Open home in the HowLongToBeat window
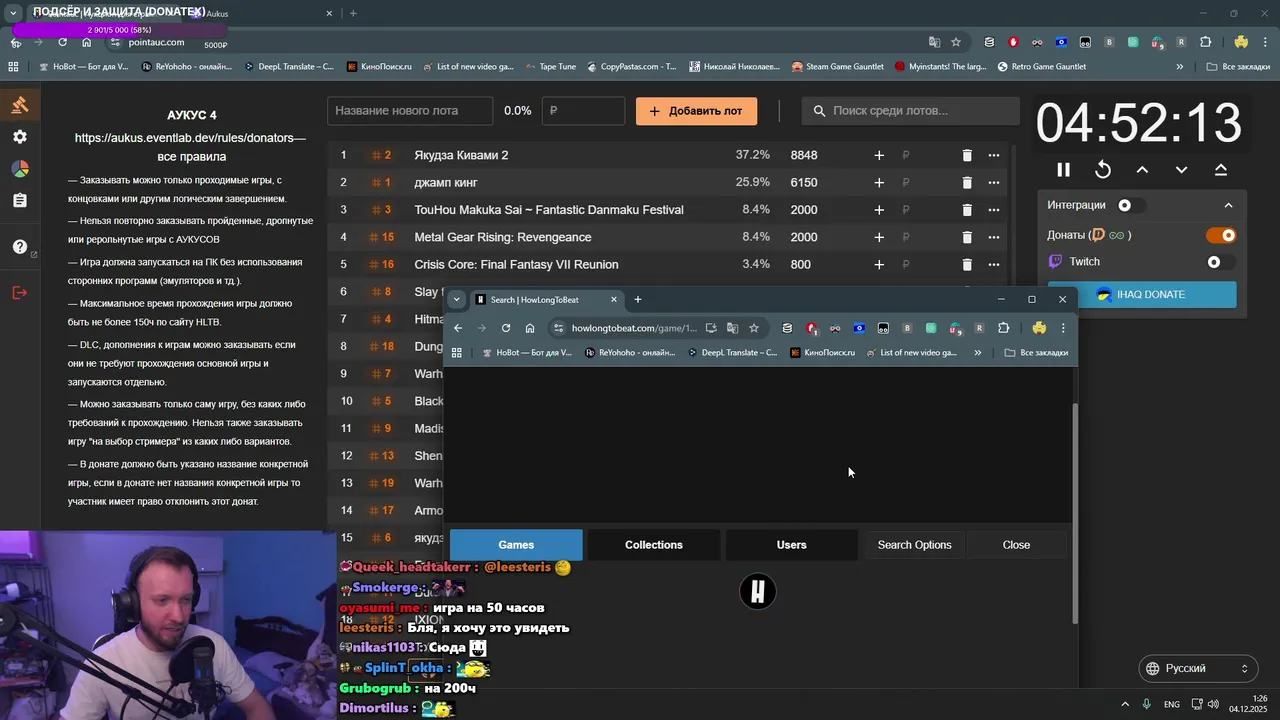Image resolution: width=1280 pixels, height=720 pixels. tap(530, 328)
